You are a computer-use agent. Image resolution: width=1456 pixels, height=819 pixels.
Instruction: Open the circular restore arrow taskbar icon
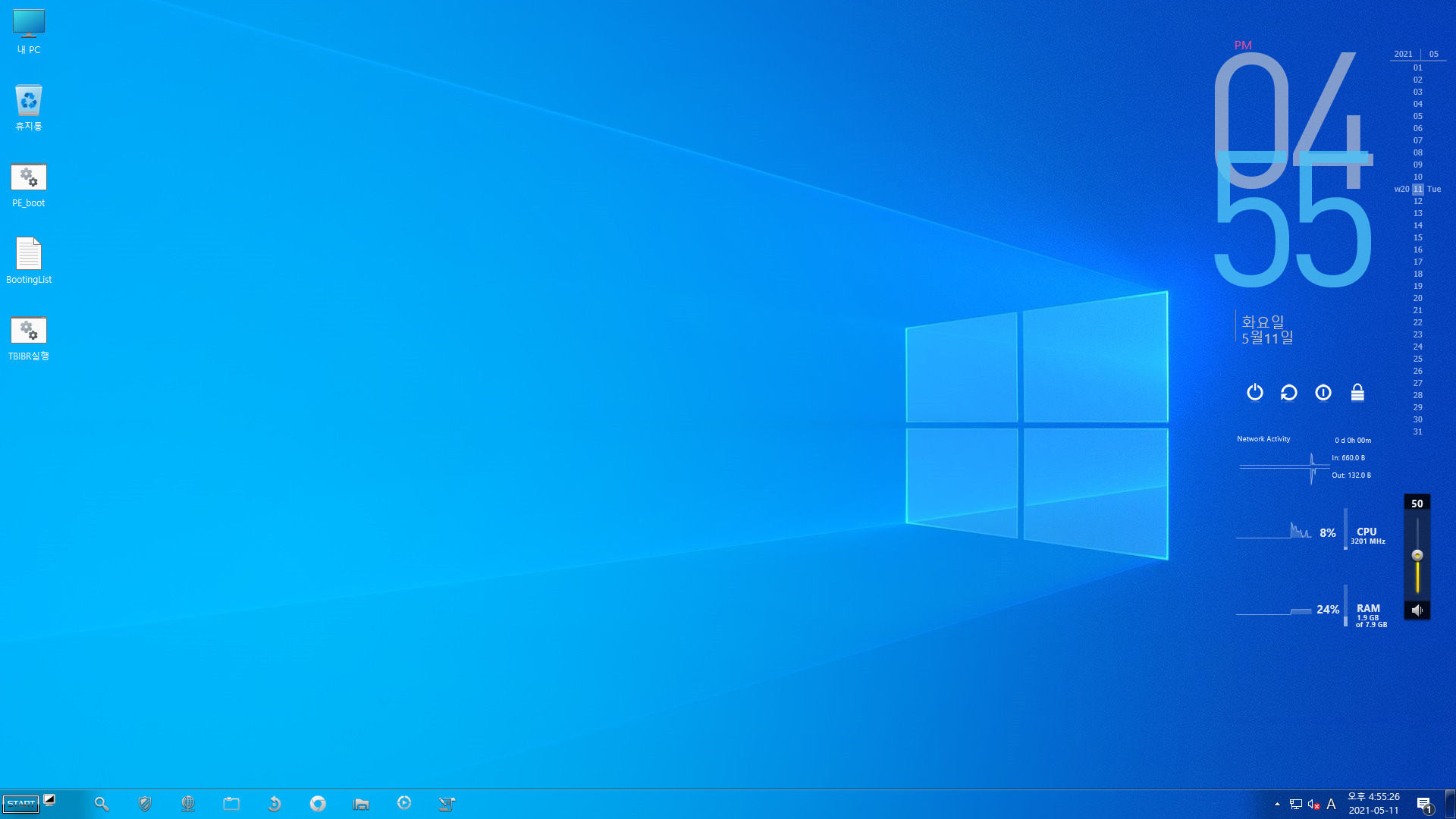click(275, 804)
